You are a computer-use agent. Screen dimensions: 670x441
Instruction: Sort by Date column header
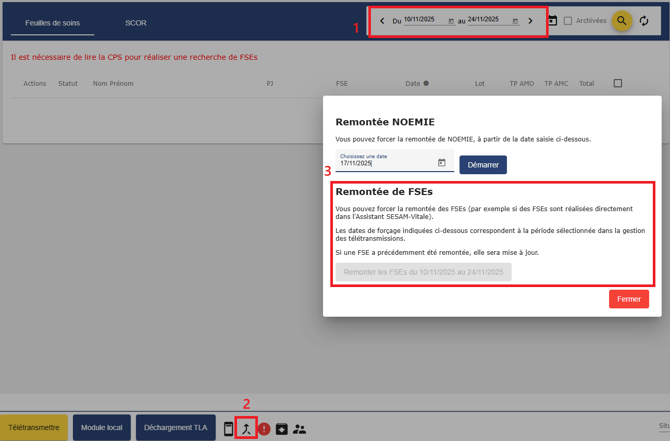pos(413,83)
